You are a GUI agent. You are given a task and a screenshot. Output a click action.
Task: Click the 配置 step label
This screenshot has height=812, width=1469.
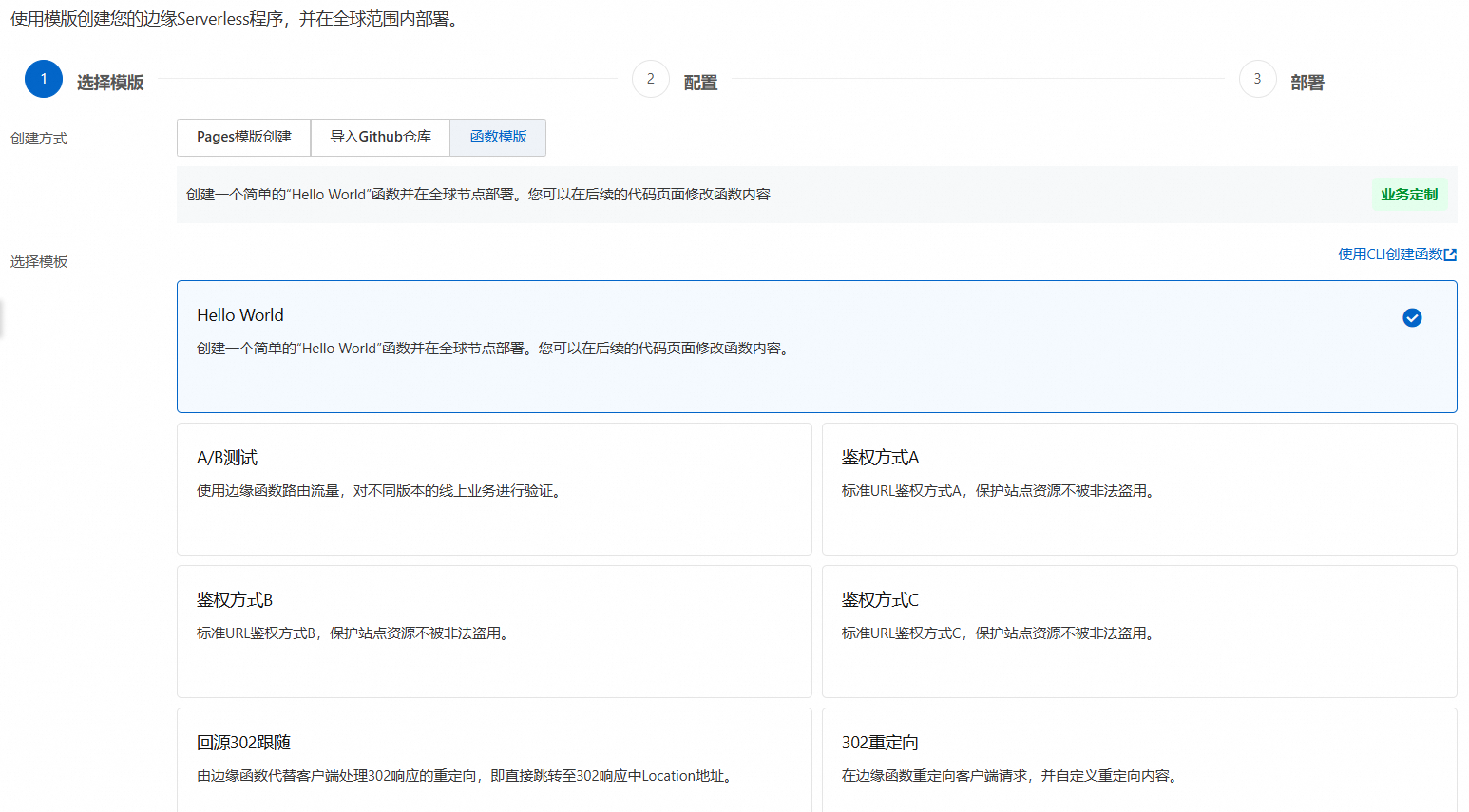700,83
